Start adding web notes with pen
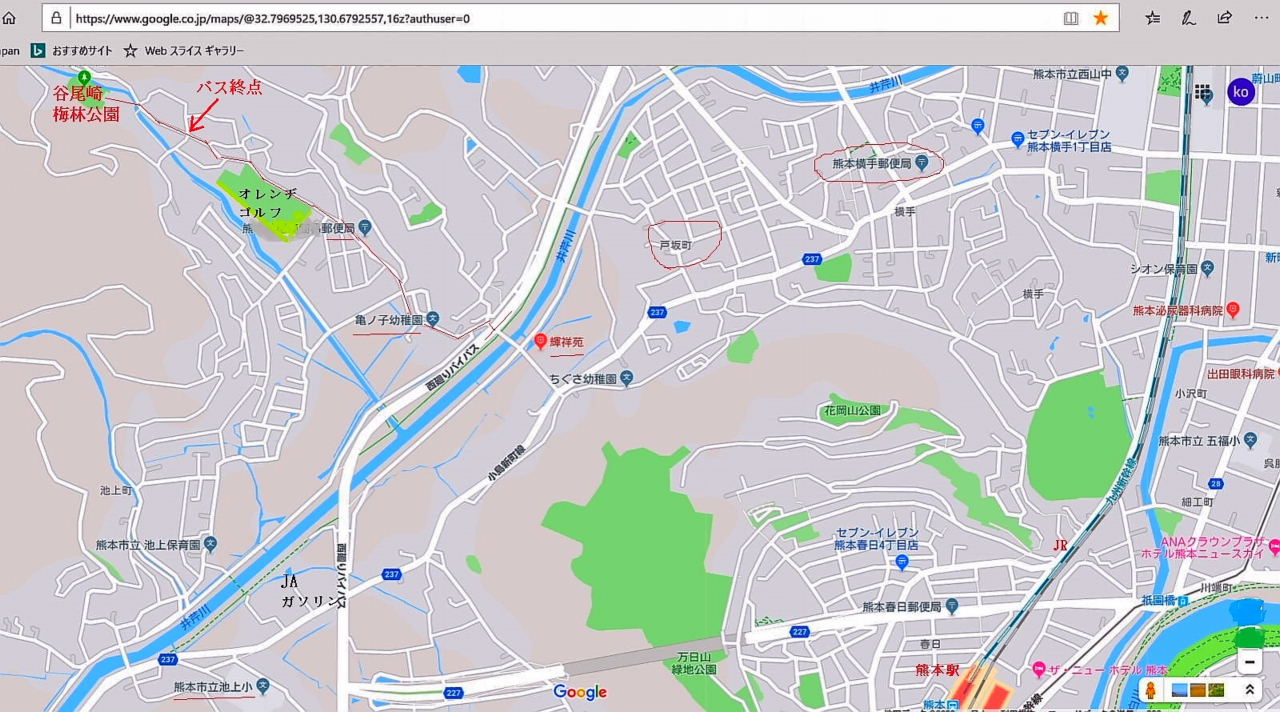The image size is (1280, 712). point(1188,18)
